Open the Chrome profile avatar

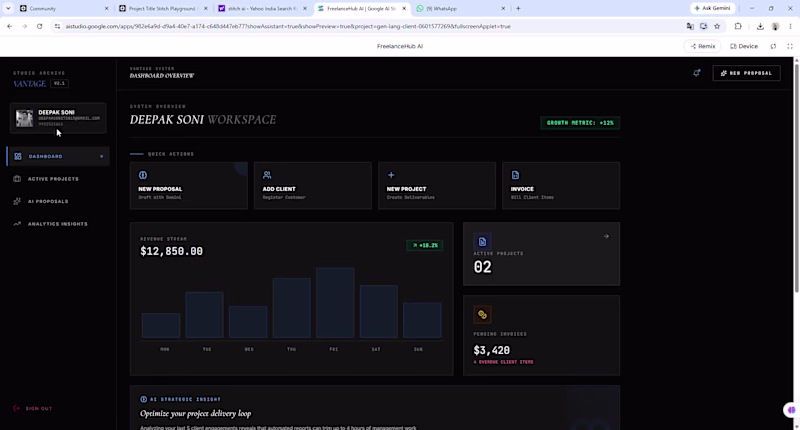[775, 26]
